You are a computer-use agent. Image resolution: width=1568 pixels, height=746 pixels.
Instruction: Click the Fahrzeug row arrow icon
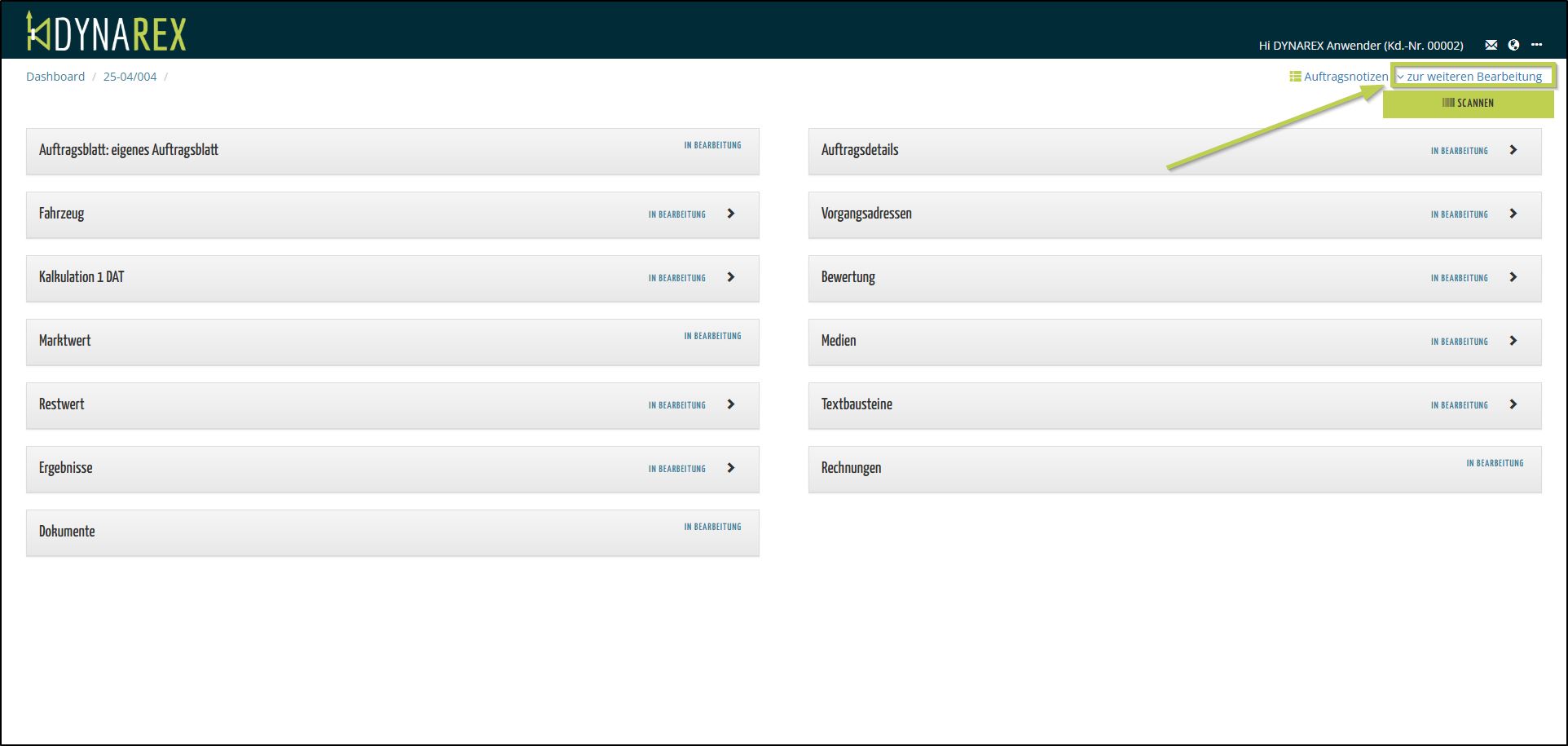(x=731, y=214)
